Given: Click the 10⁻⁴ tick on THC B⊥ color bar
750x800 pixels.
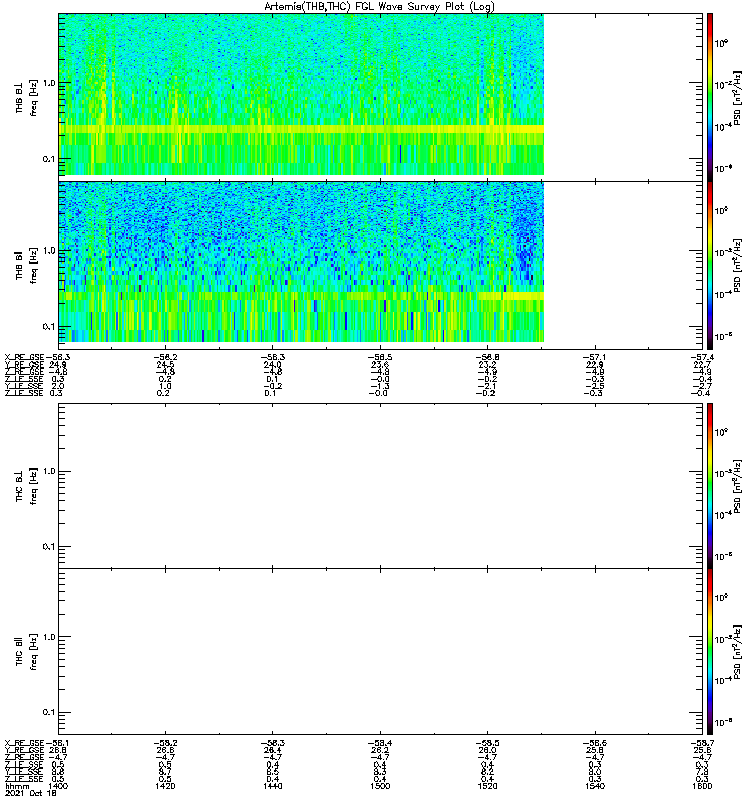Looking at the screenshot, I should coord(724,515).
